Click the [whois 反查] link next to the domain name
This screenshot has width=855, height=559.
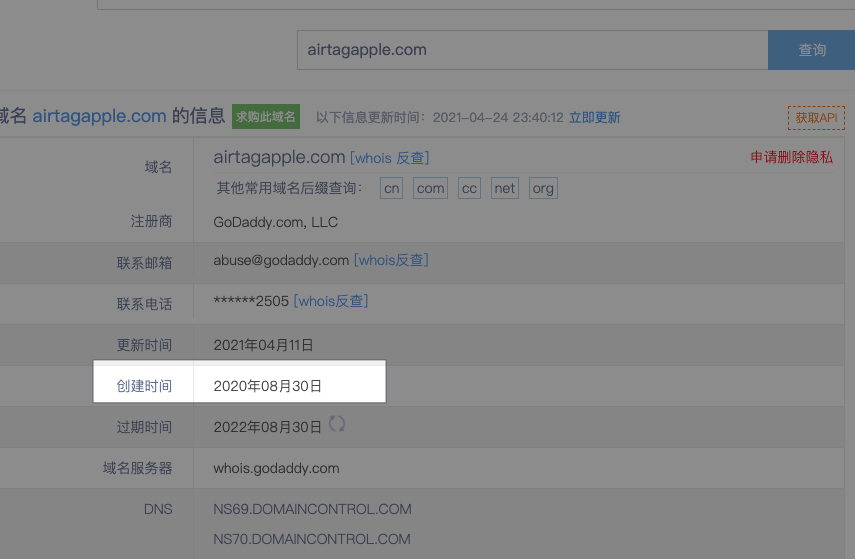tap(389, 158)
